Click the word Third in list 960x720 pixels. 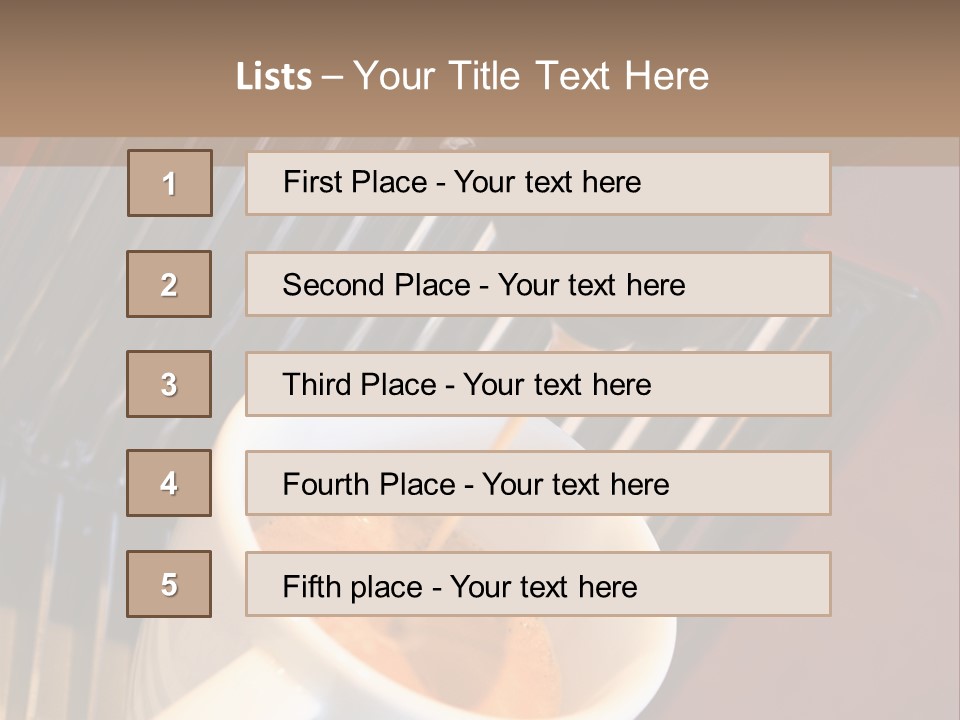coord(318,385)
